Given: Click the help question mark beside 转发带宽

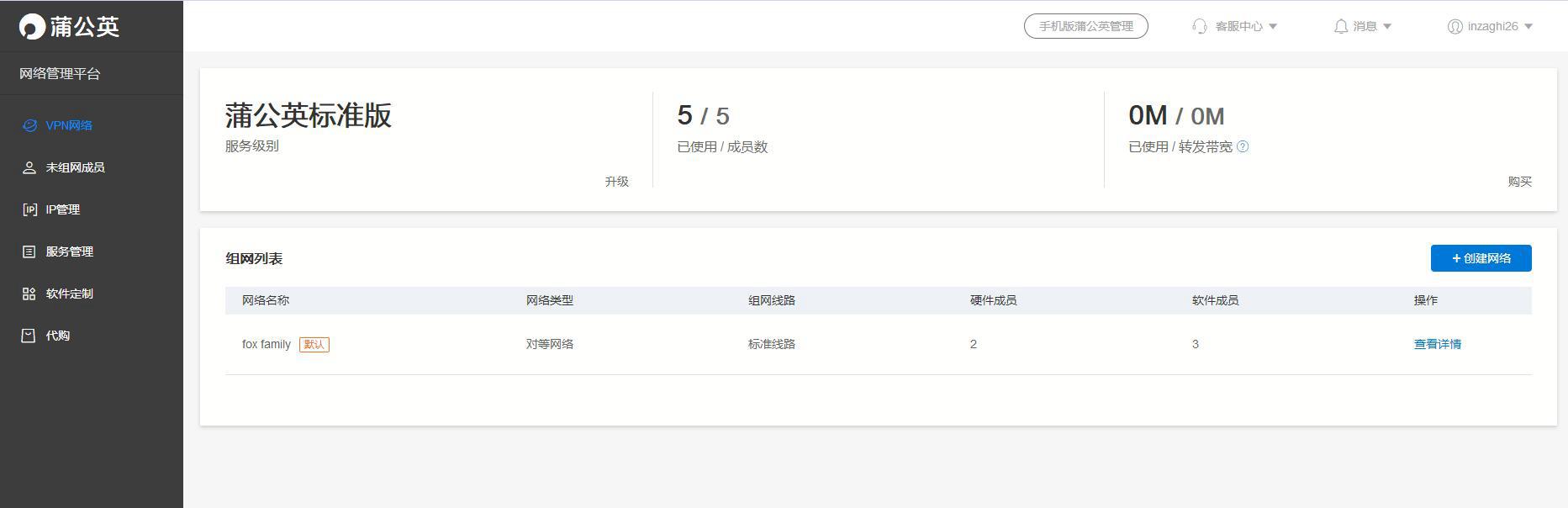Looking at the screenshot, I should click(x=1243, y=146).
